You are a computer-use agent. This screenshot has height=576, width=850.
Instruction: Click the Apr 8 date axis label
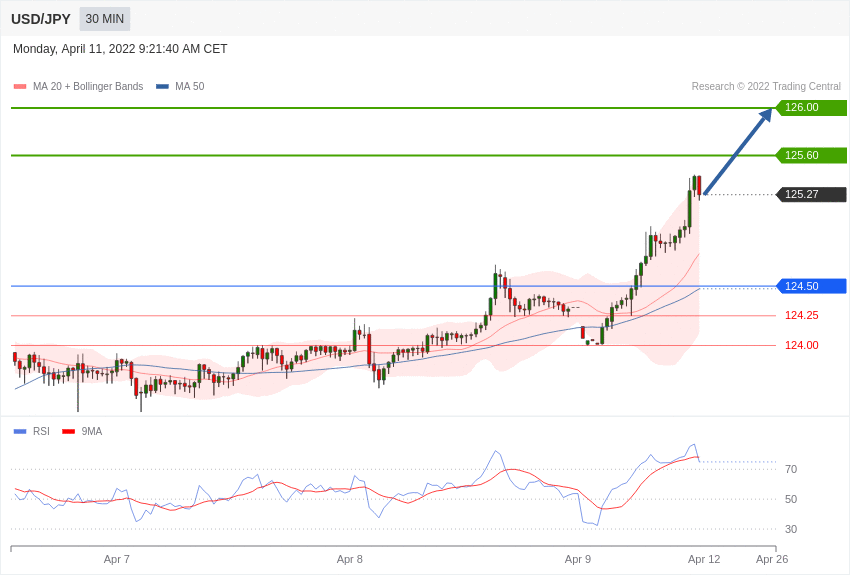350,559
